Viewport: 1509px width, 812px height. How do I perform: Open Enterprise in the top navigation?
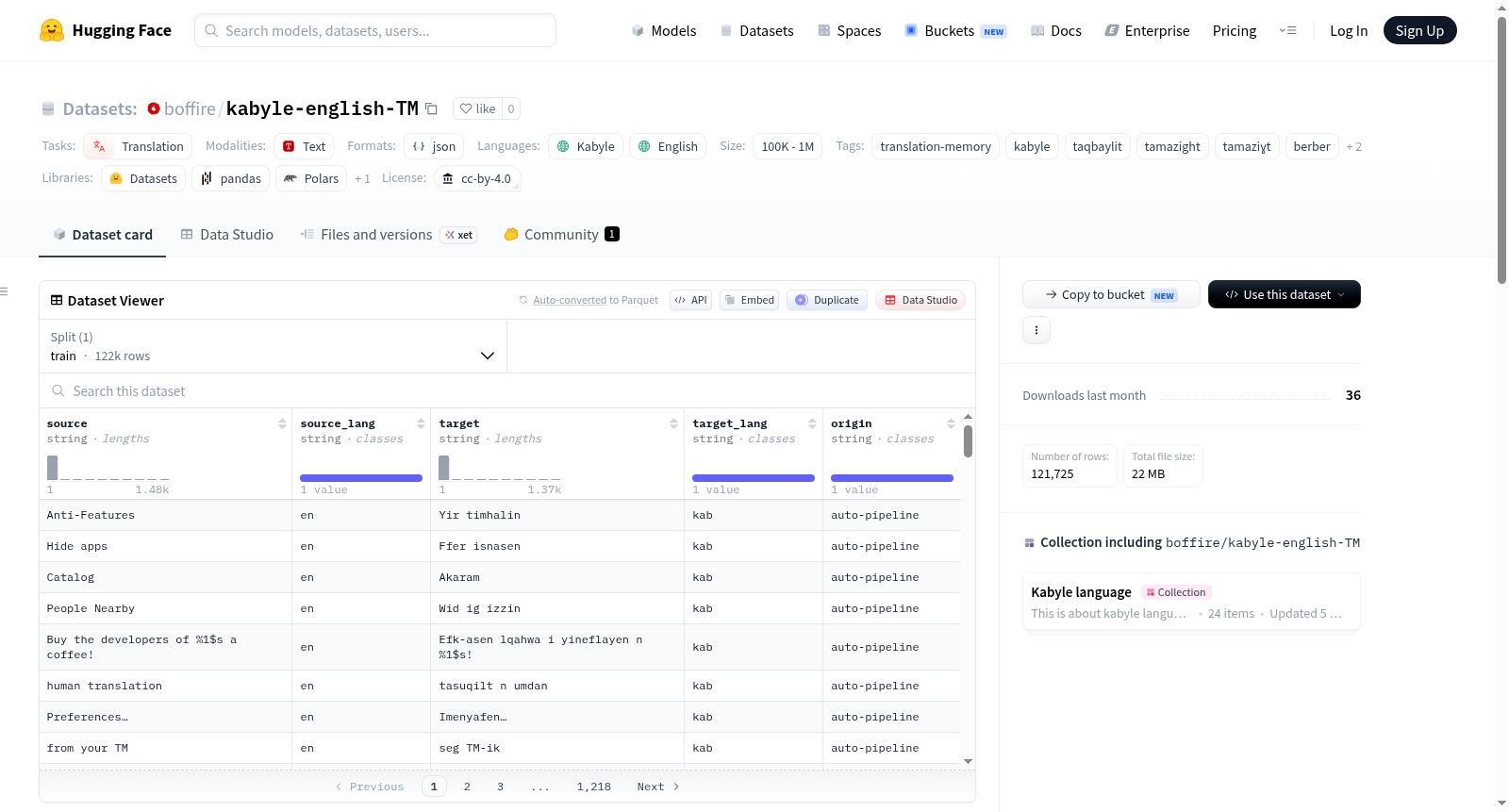pyautogui.click(x=1148, y=30)
